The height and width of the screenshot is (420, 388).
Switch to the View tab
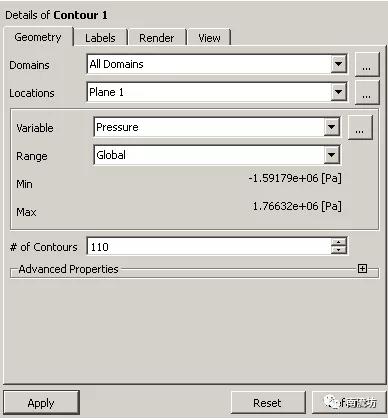(209, 38)
